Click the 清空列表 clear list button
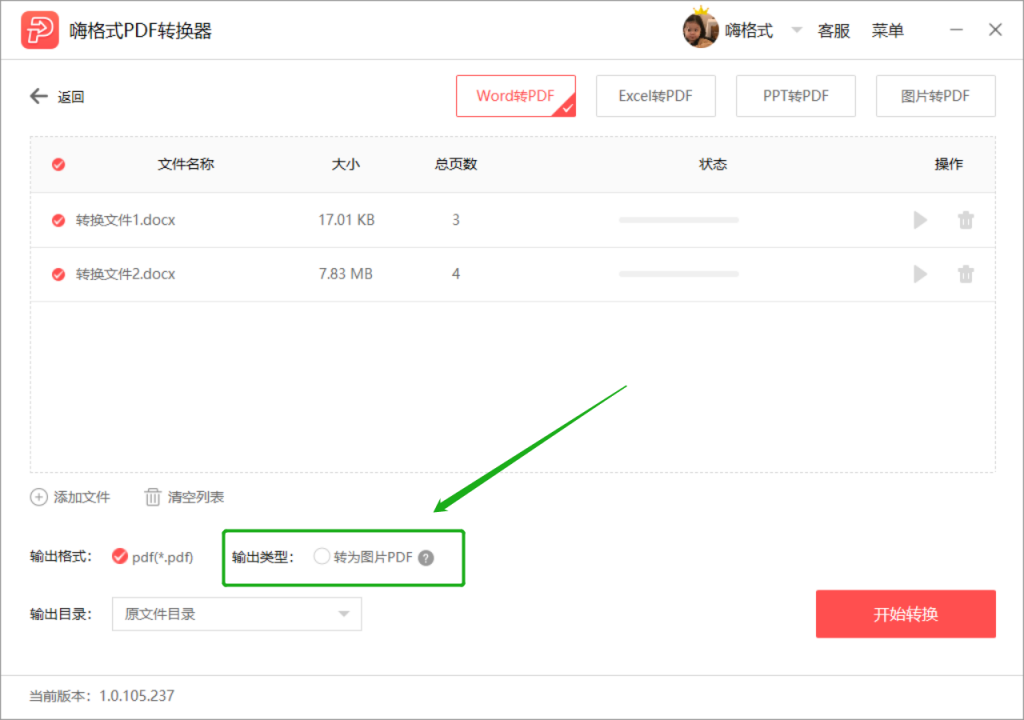Screen dimensions: 1024x720 click(184, 497)
